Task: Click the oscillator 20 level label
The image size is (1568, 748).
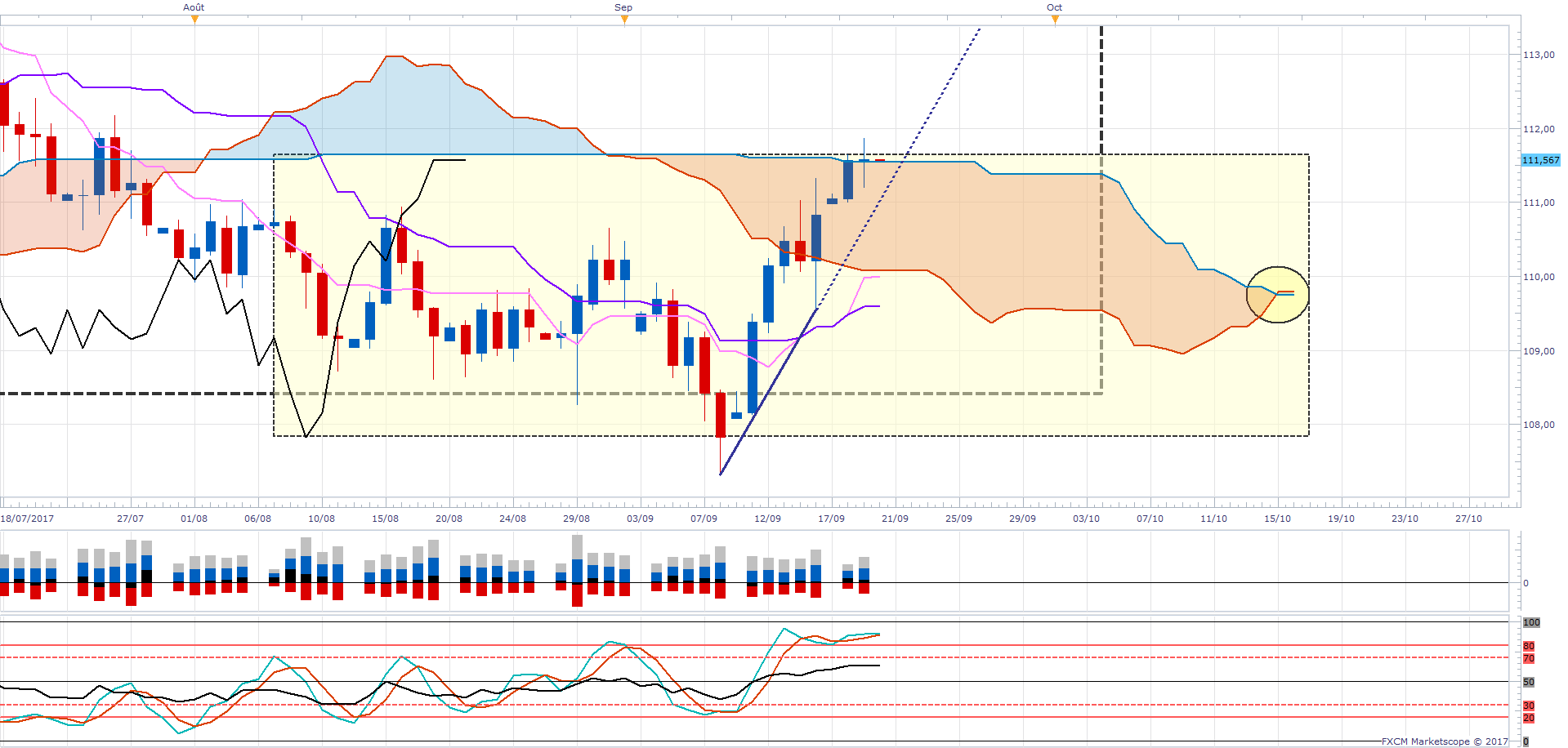Action: 1529,718
